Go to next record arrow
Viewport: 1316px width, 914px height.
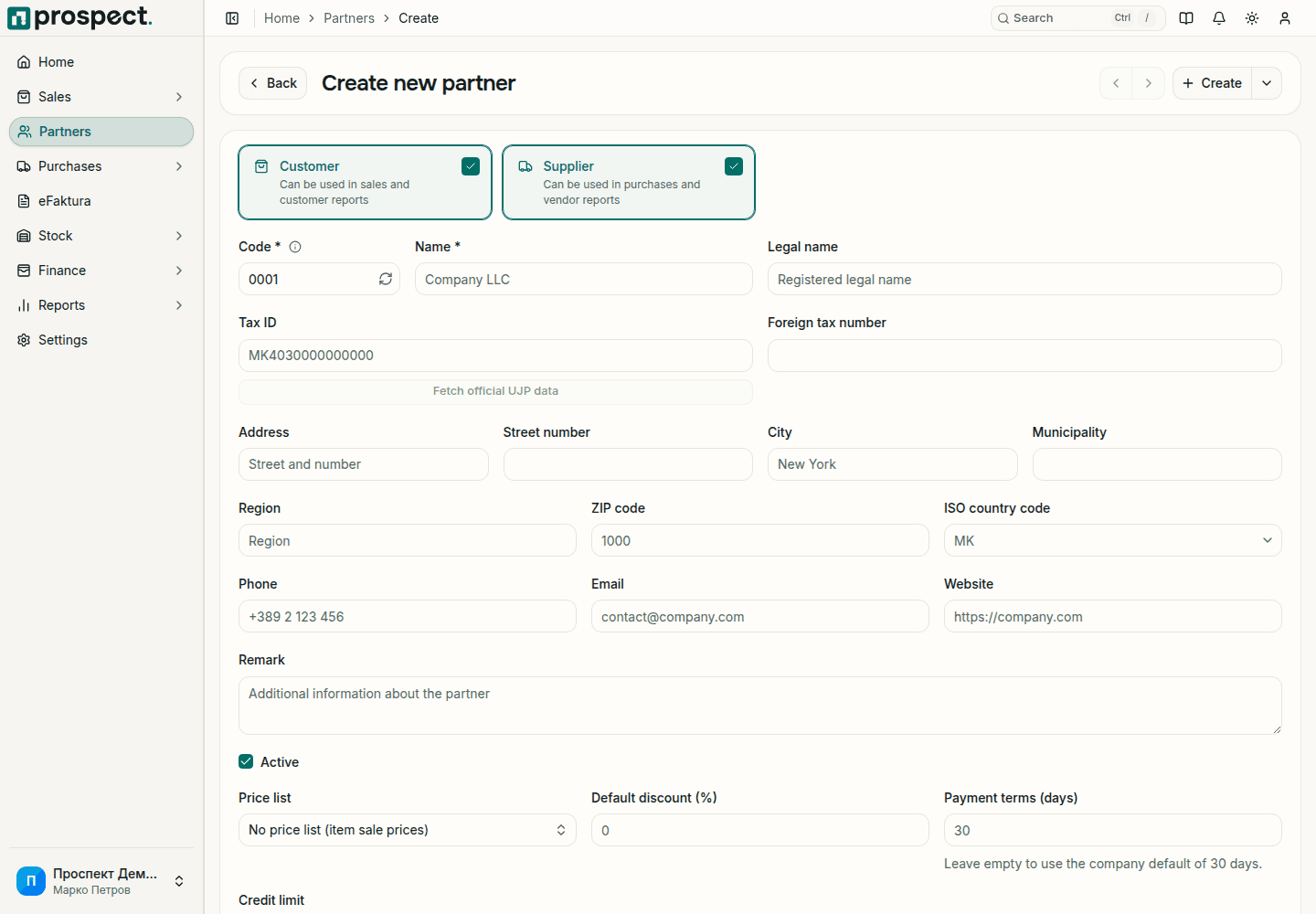pos(1149,83)
